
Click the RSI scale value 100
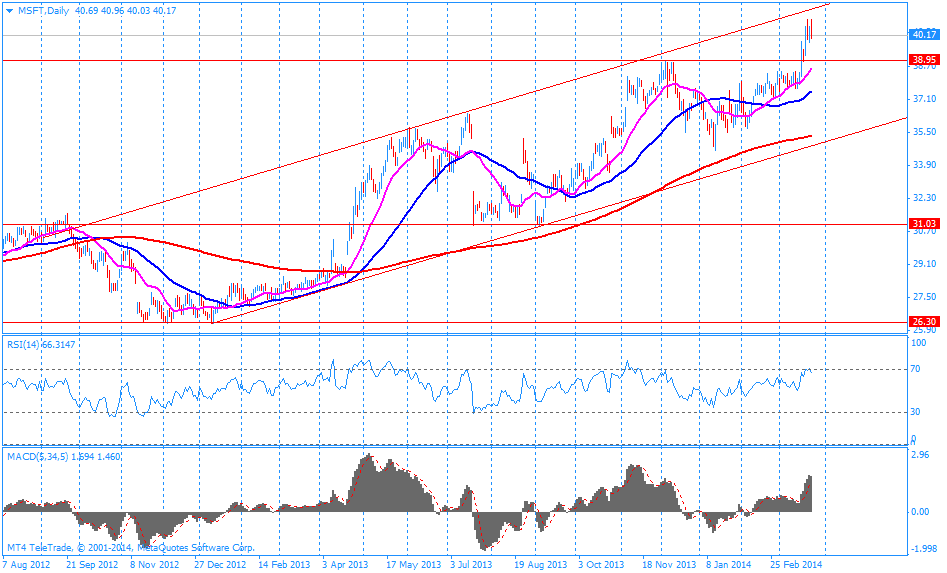919,343
